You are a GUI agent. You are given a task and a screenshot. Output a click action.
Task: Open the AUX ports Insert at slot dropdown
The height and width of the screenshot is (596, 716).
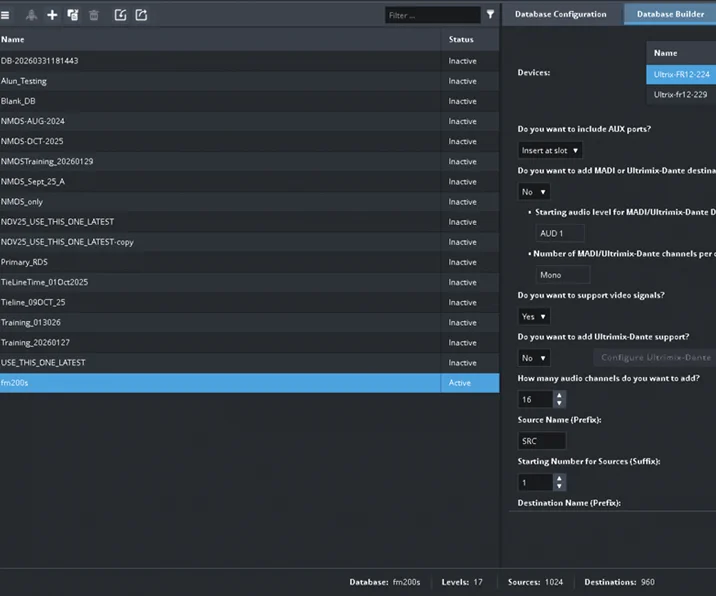click(550, 150)
